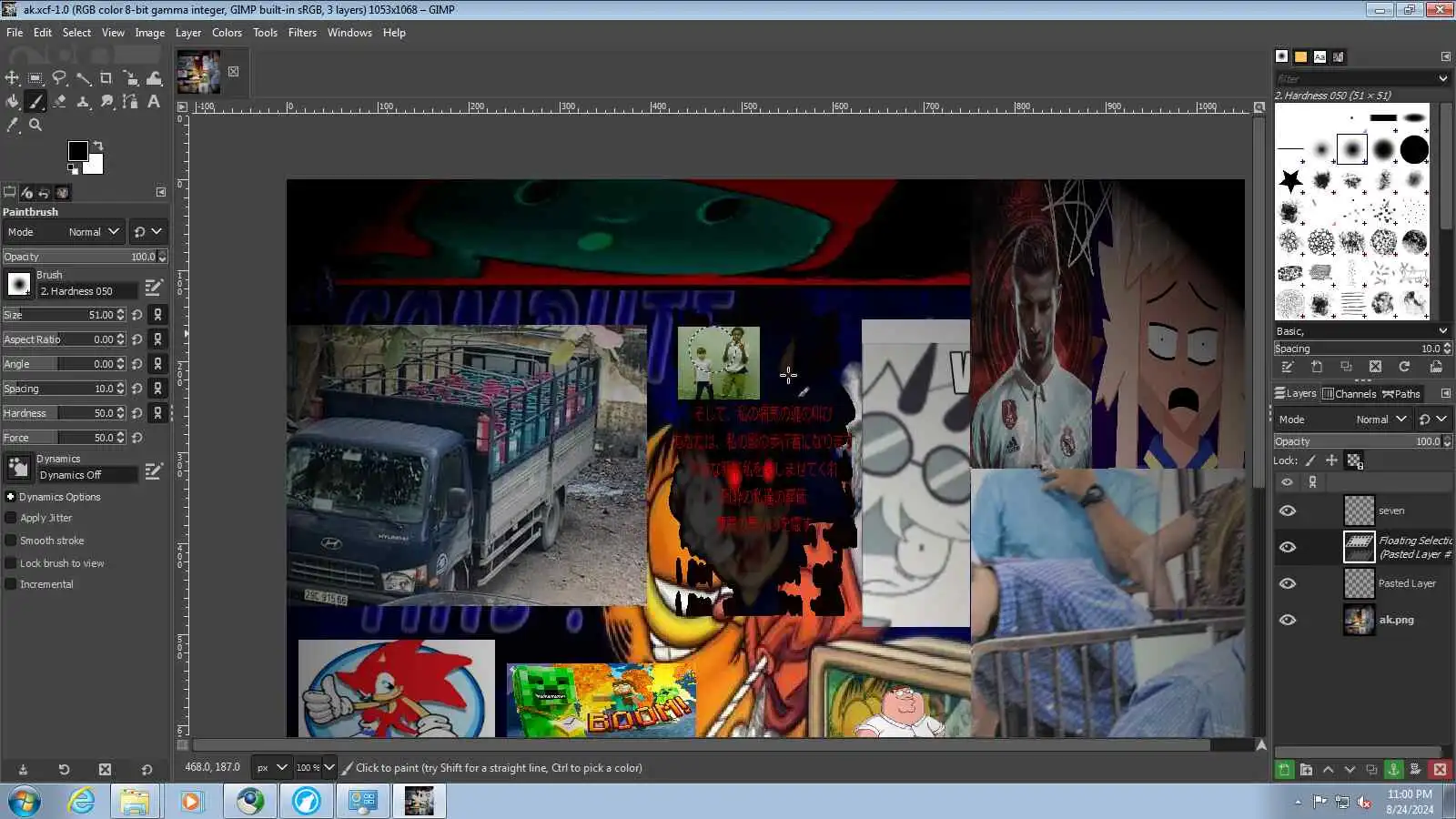Image resolution: width=1456 pixels, height=819 pixels.
Task: Toggle lock alpha channel for layer
Action: [x=1354, y=461]
